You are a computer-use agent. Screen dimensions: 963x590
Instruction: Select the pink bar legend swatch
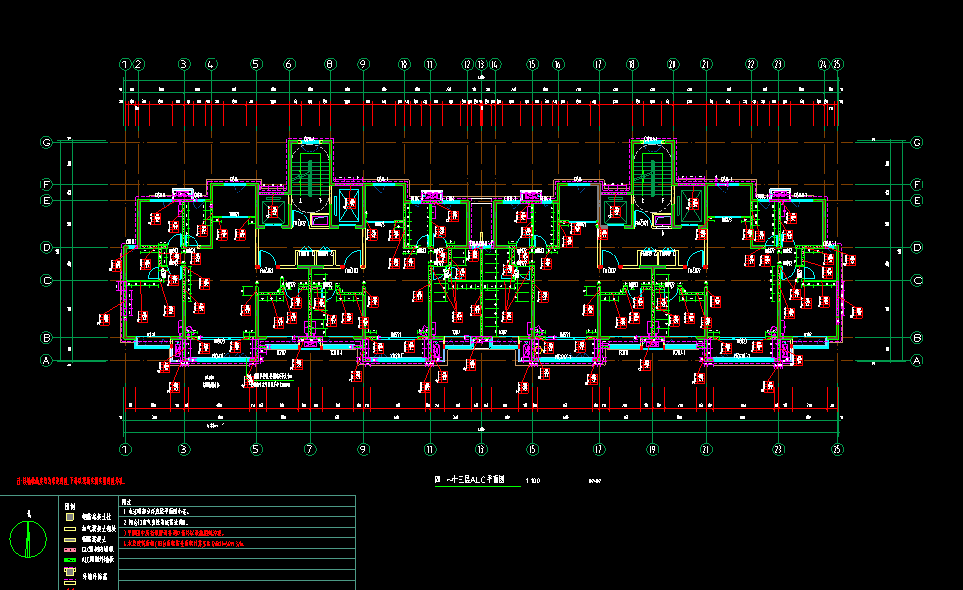[70, 550]
